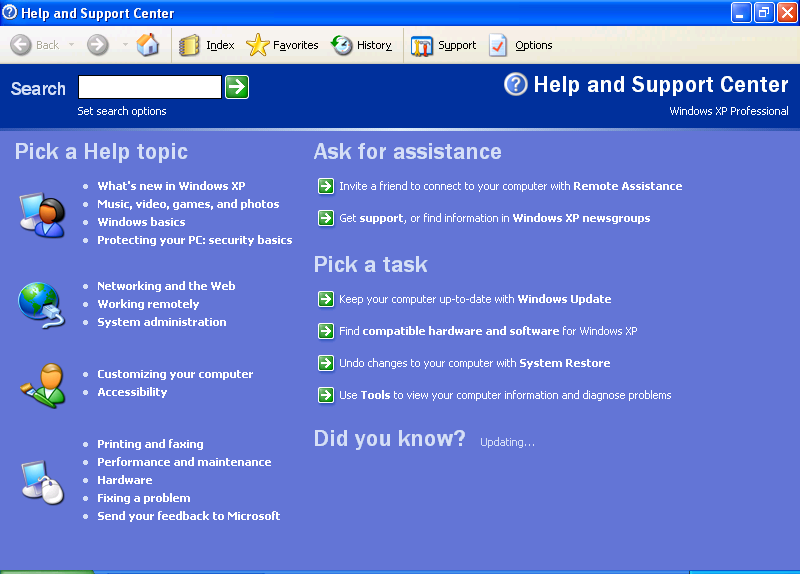Open the History clock icon

(341, 45)
